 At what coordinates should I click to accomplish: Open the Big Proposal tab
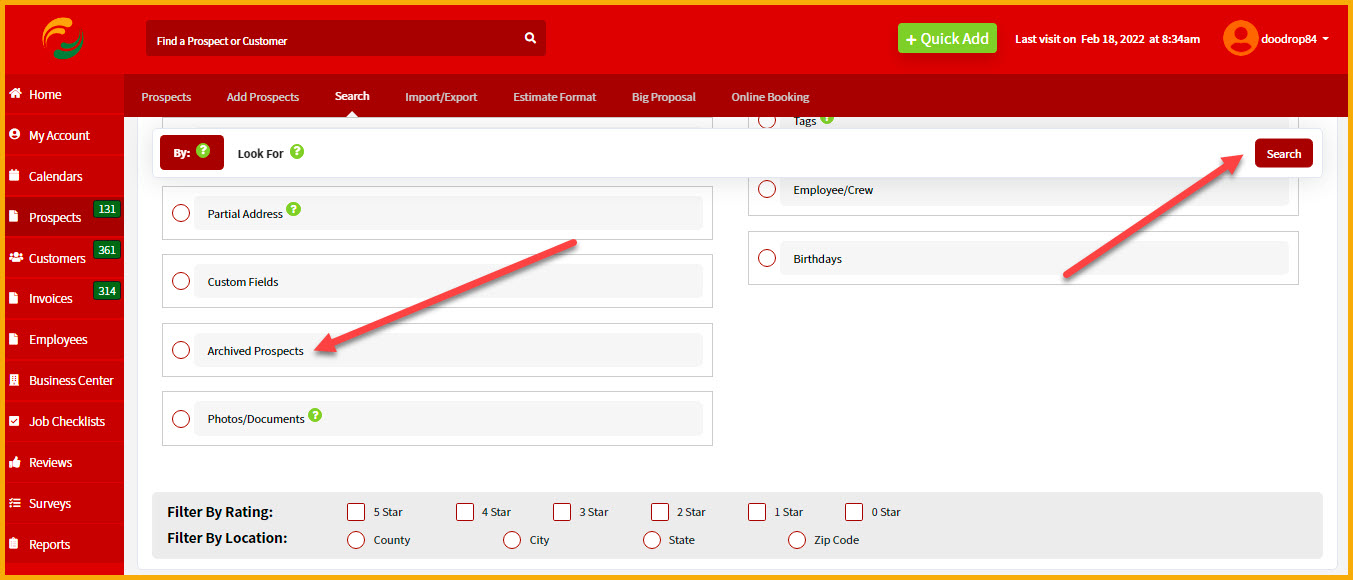click(664, 97)
